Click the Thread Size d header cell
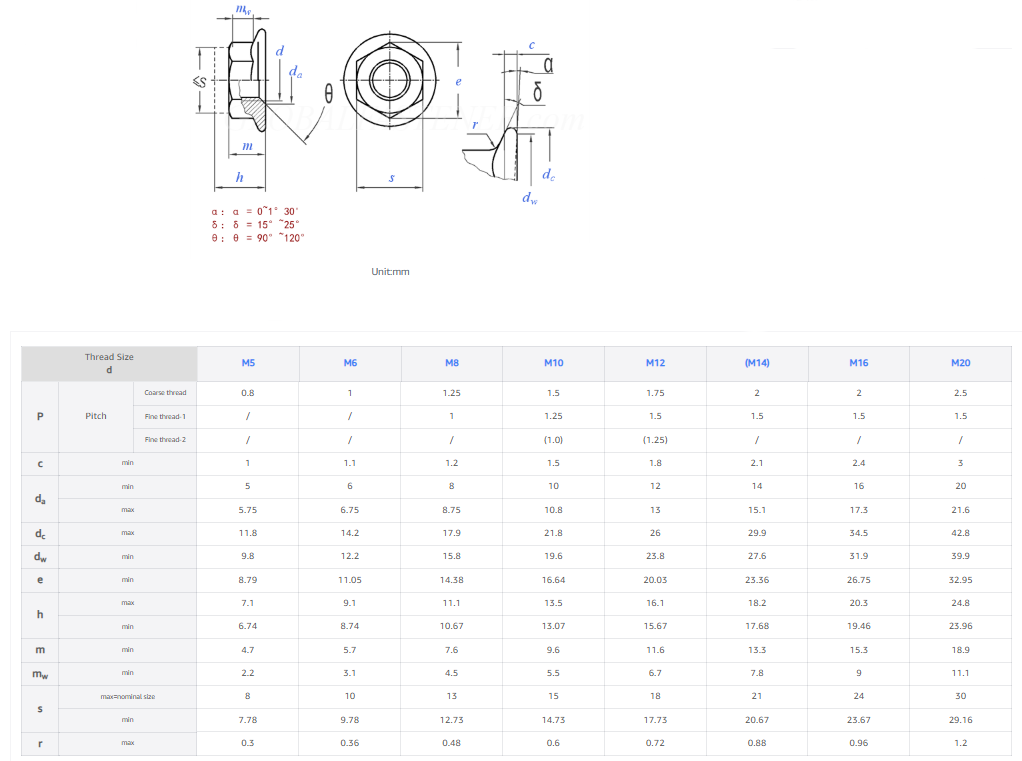Image resolution: width=1022 pixels, height=761 pixels. (109, 362)
